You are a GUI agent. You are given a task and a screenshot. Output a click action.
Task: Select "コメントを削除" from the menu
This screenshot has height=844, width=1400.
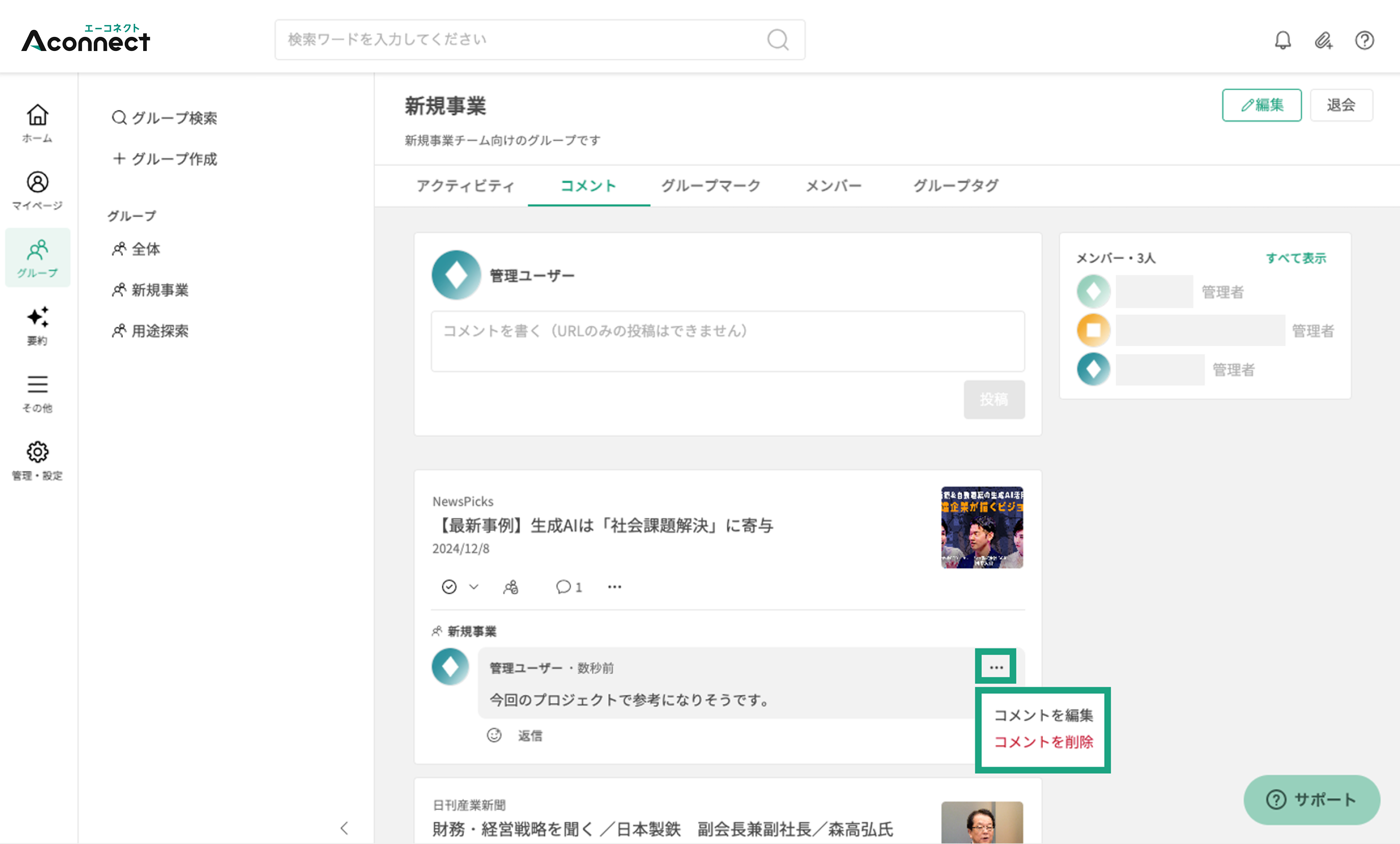click(1043, 742)
